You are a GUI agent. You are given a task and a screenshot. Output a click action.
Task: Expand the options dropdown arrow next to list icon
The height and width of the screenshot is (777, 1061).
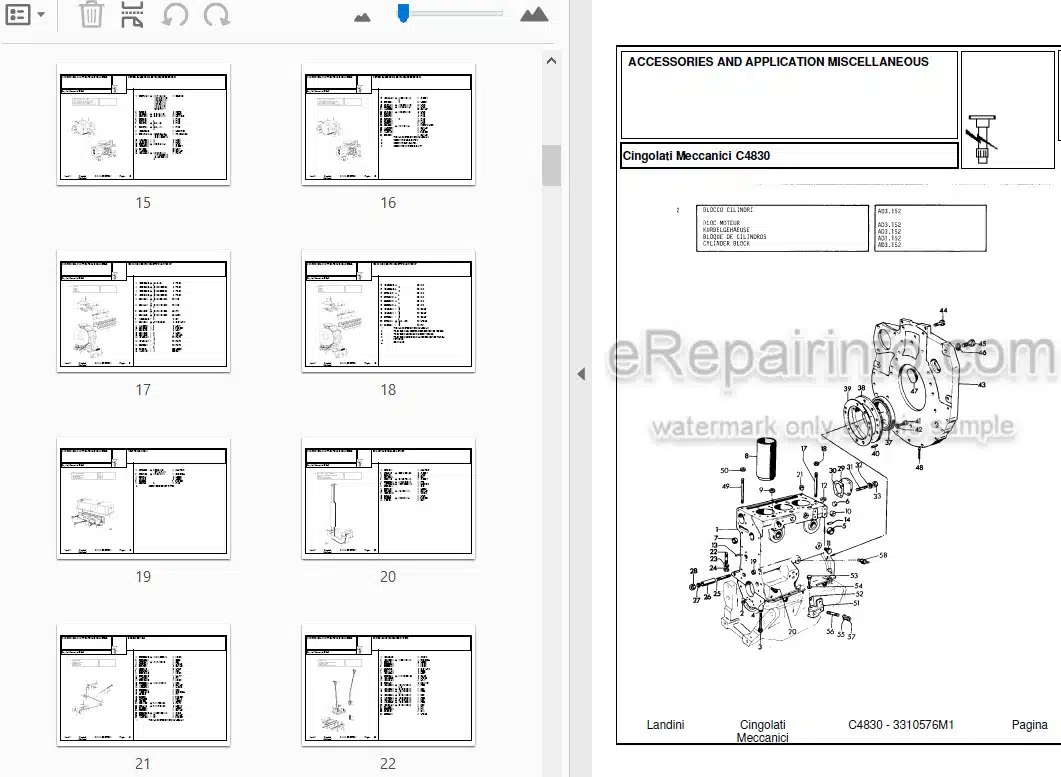[41, 15]
